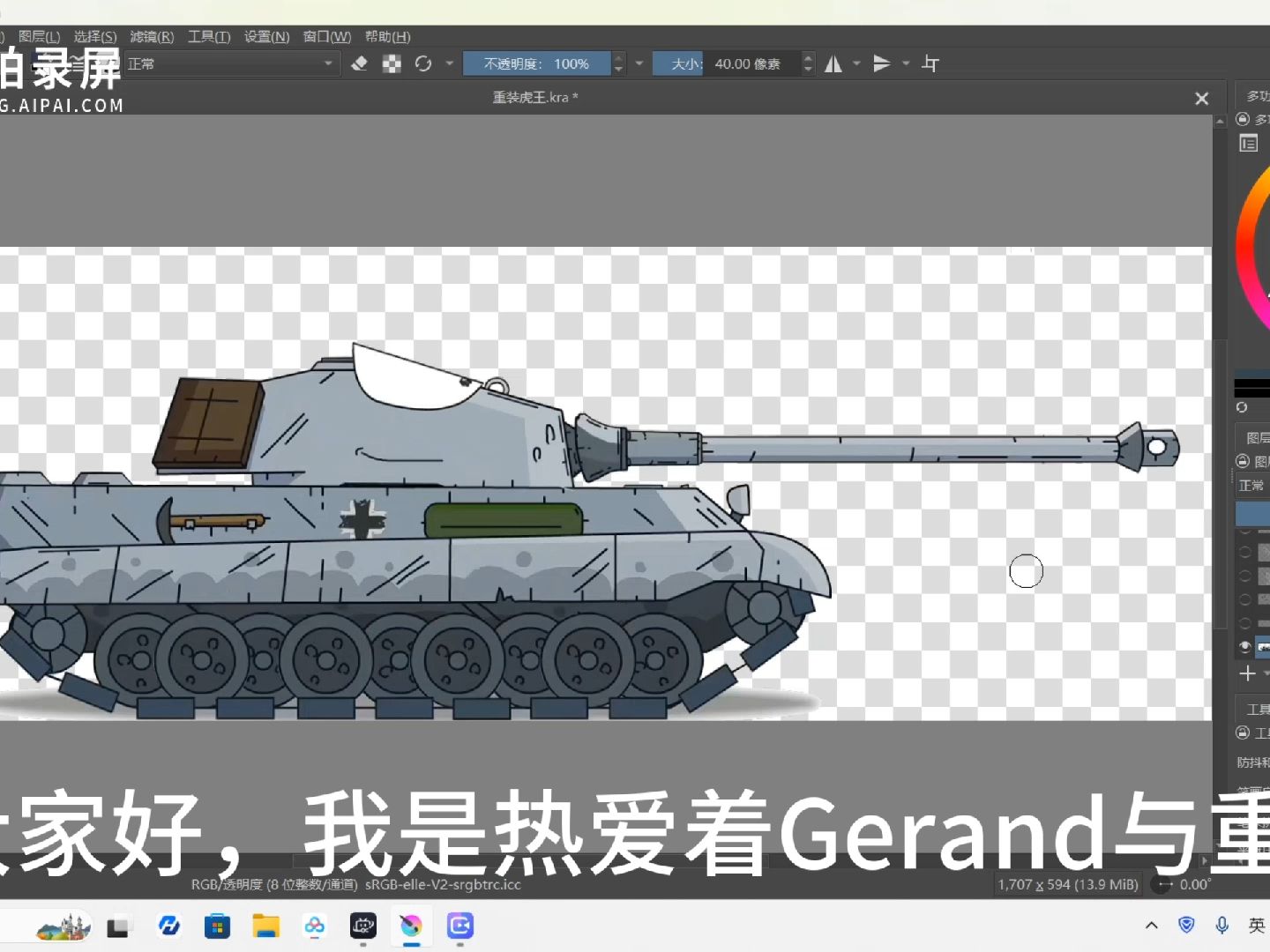
Task: Click the reload brush preset icon
Action: (423, 63)
